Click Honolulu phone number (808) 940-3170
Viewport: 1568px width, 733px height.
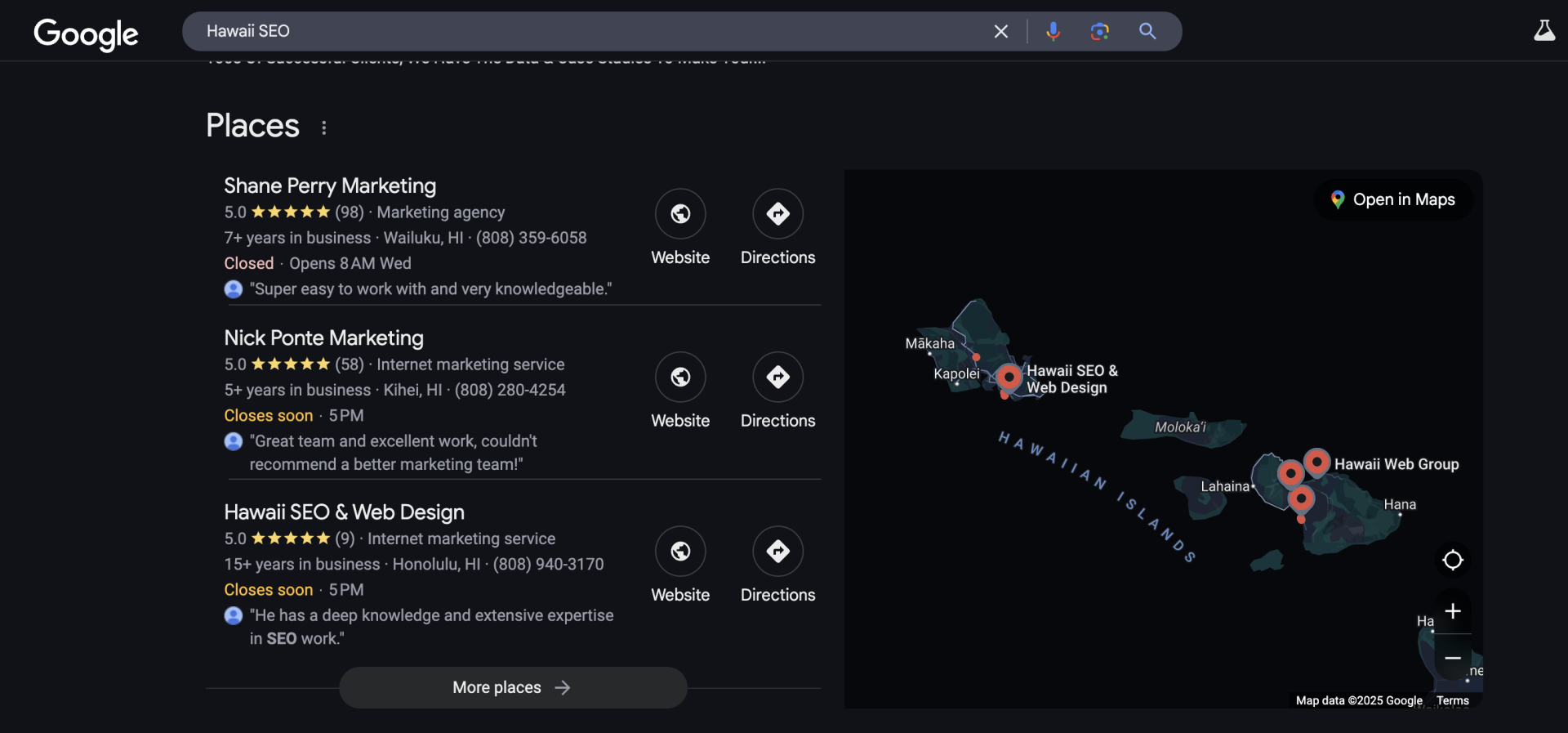(x=549, y=564)
